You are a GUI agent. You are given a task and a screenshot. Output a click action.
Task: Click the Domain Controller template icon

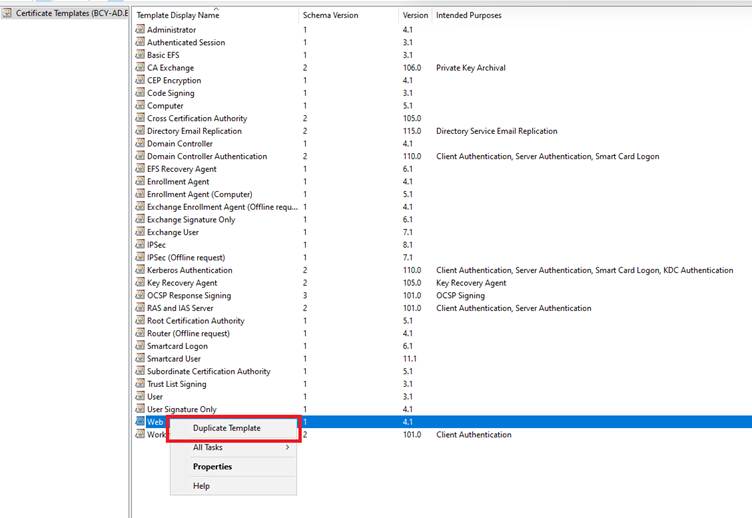point(140,143)
